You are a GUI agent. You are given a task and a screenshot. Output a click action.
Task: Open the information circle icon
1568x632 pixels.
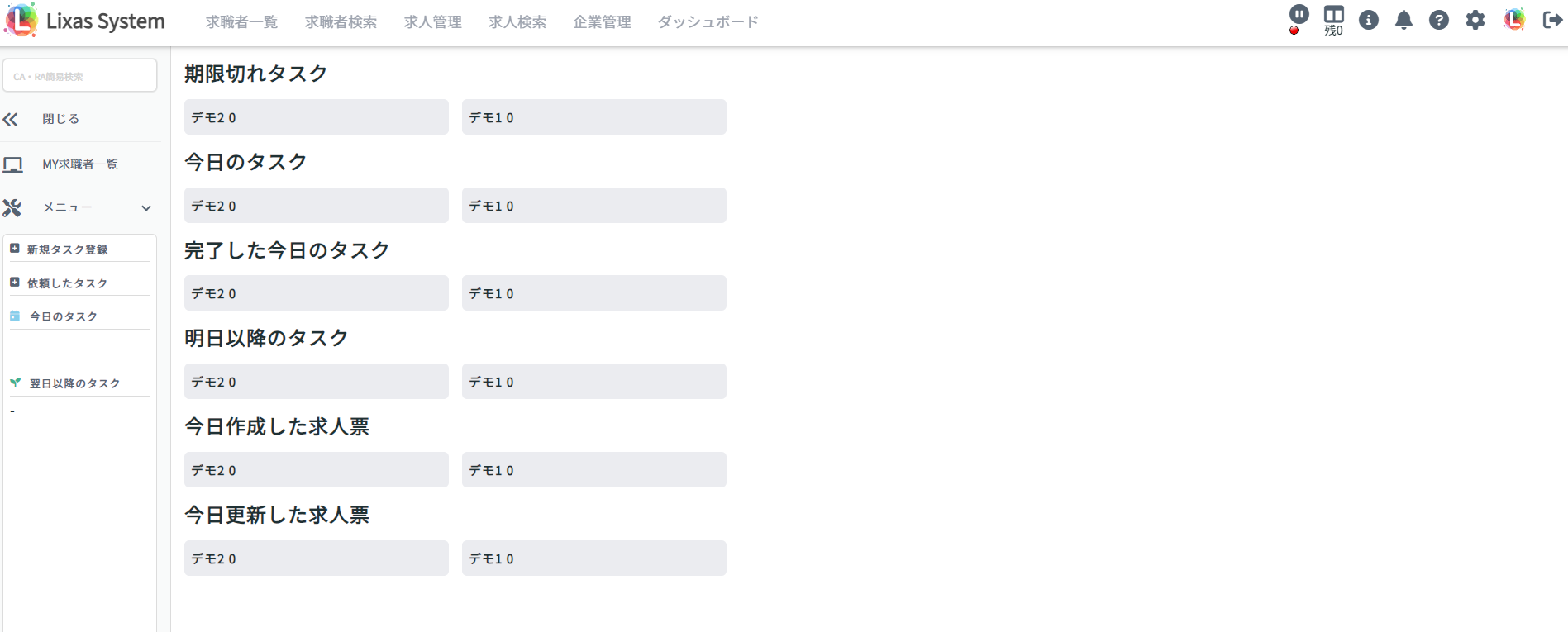point(1369,20)
